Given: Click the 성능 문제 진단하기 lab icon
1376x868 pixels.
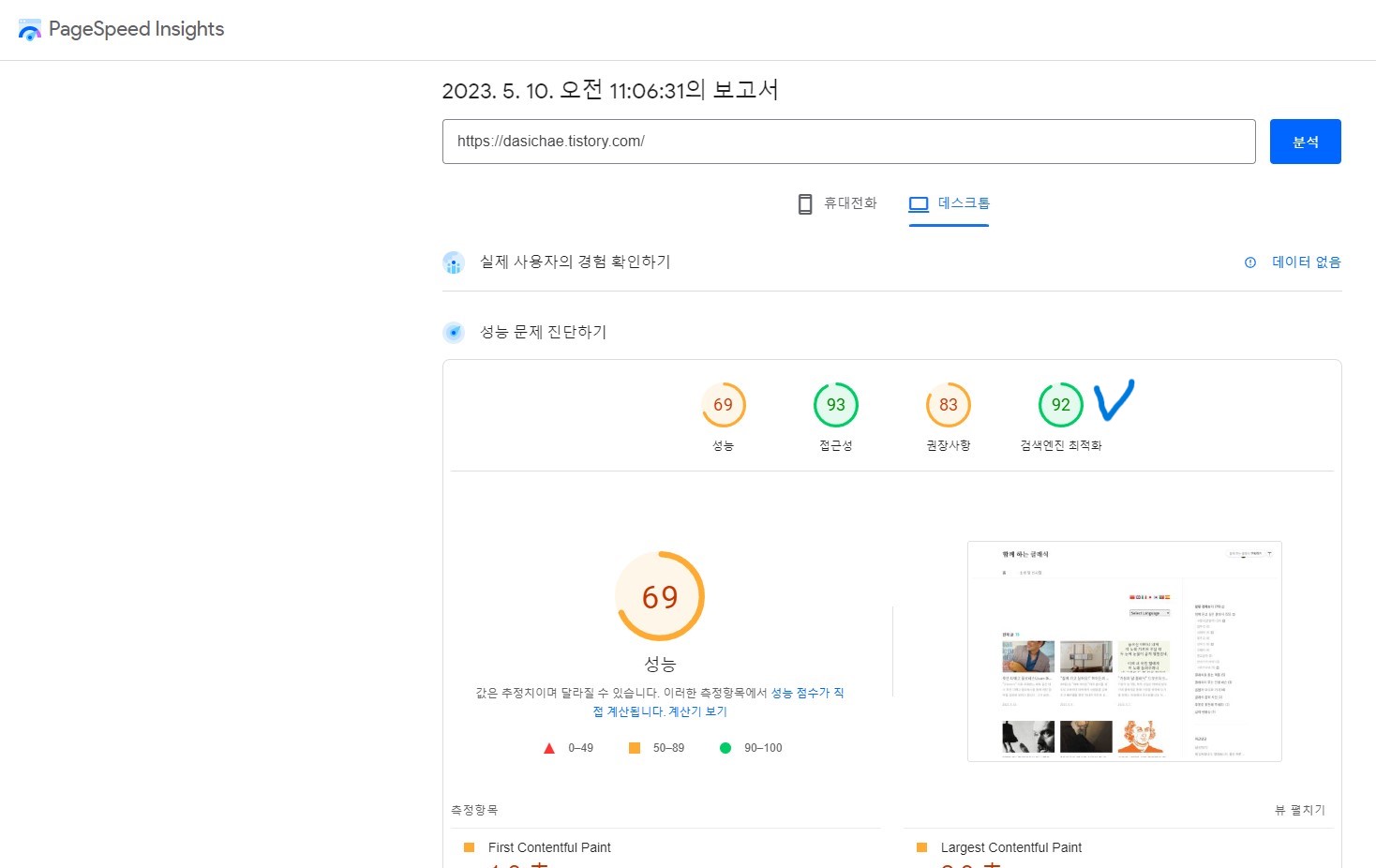Looking at the screenshot, I should coord(454,332).
